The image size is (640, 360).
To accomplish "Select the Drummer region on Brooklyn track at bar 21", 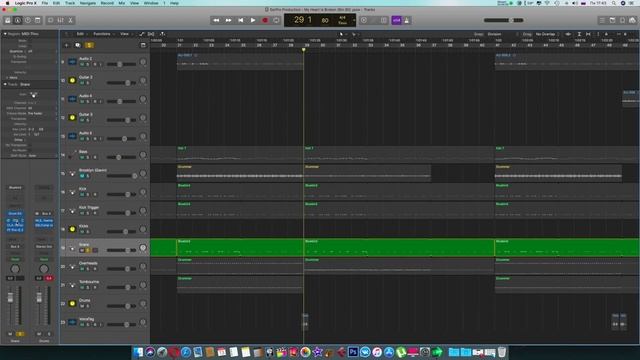I will click(x=240, y=173).
